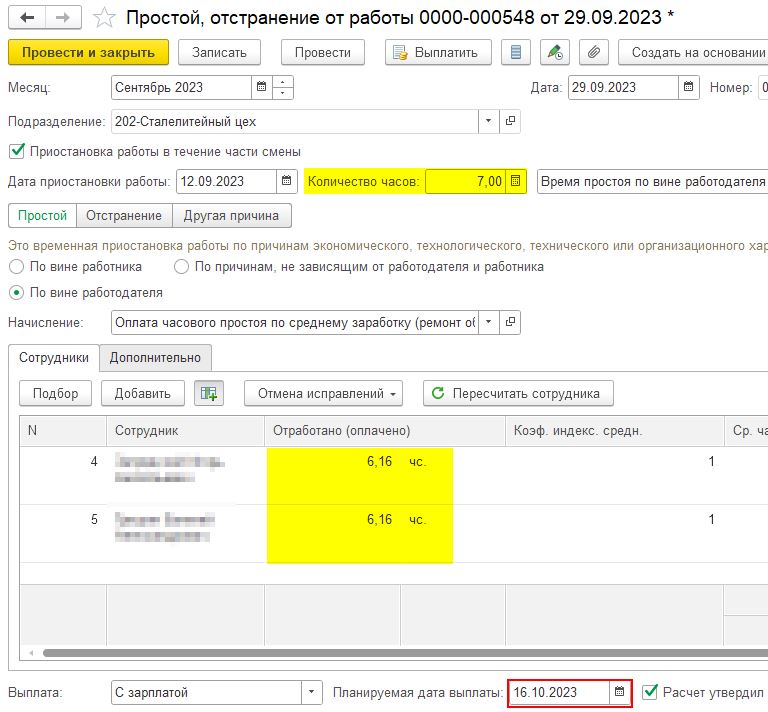Click the Коэф. индекс. средн. column header
This screenshot has height=712, width=768.
[x=614, y=430]
